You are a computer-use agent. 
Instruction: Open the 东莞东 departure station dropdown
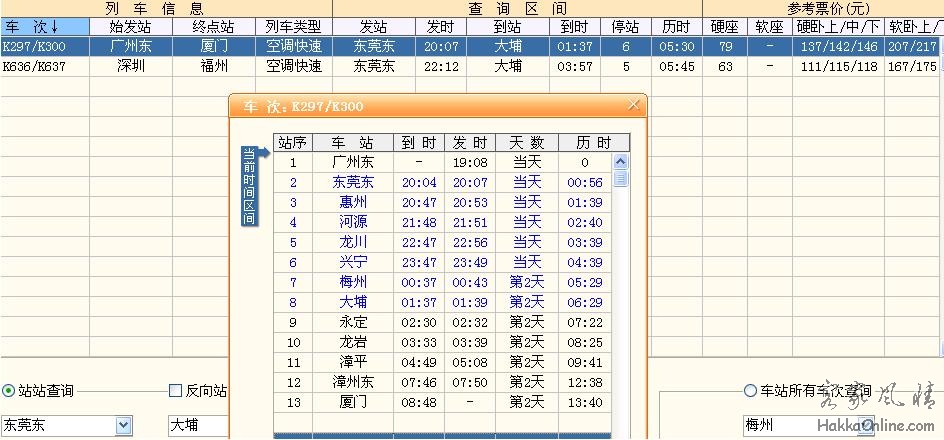(123, 425)
